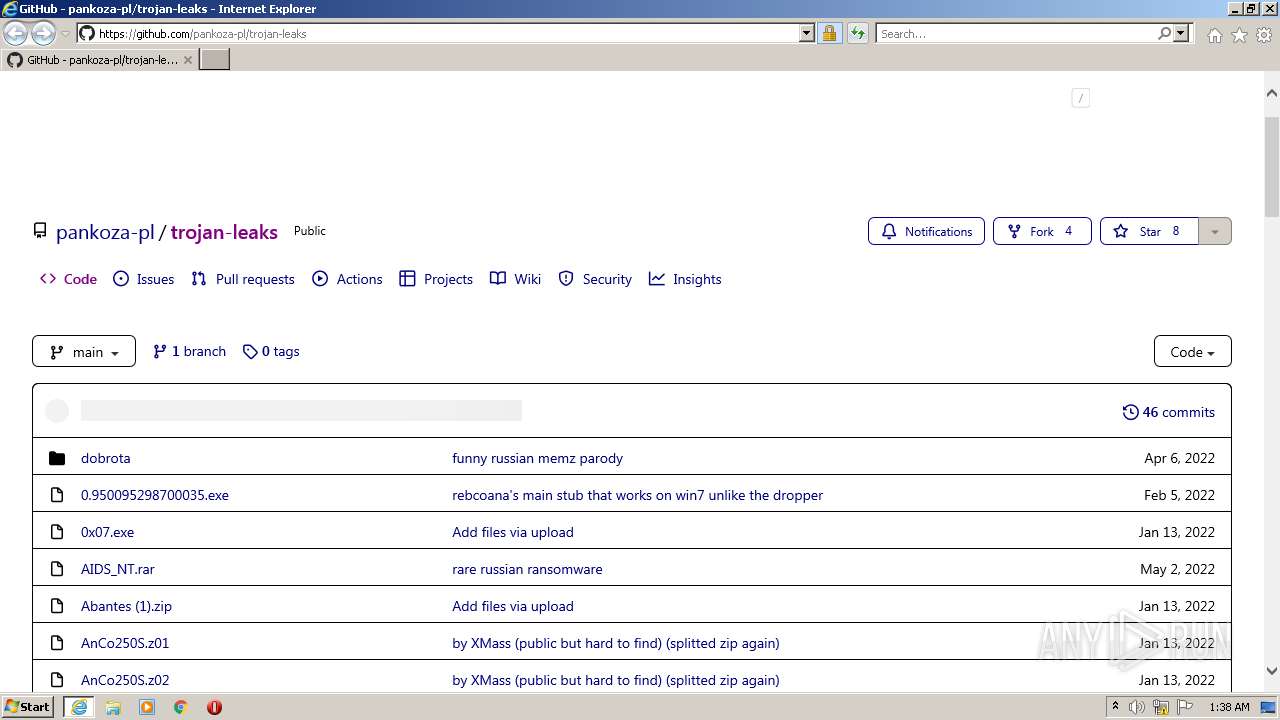Screen dimensions: 1280x720
Task: Open file 0x07.exe
Action: tap(107, 532)
